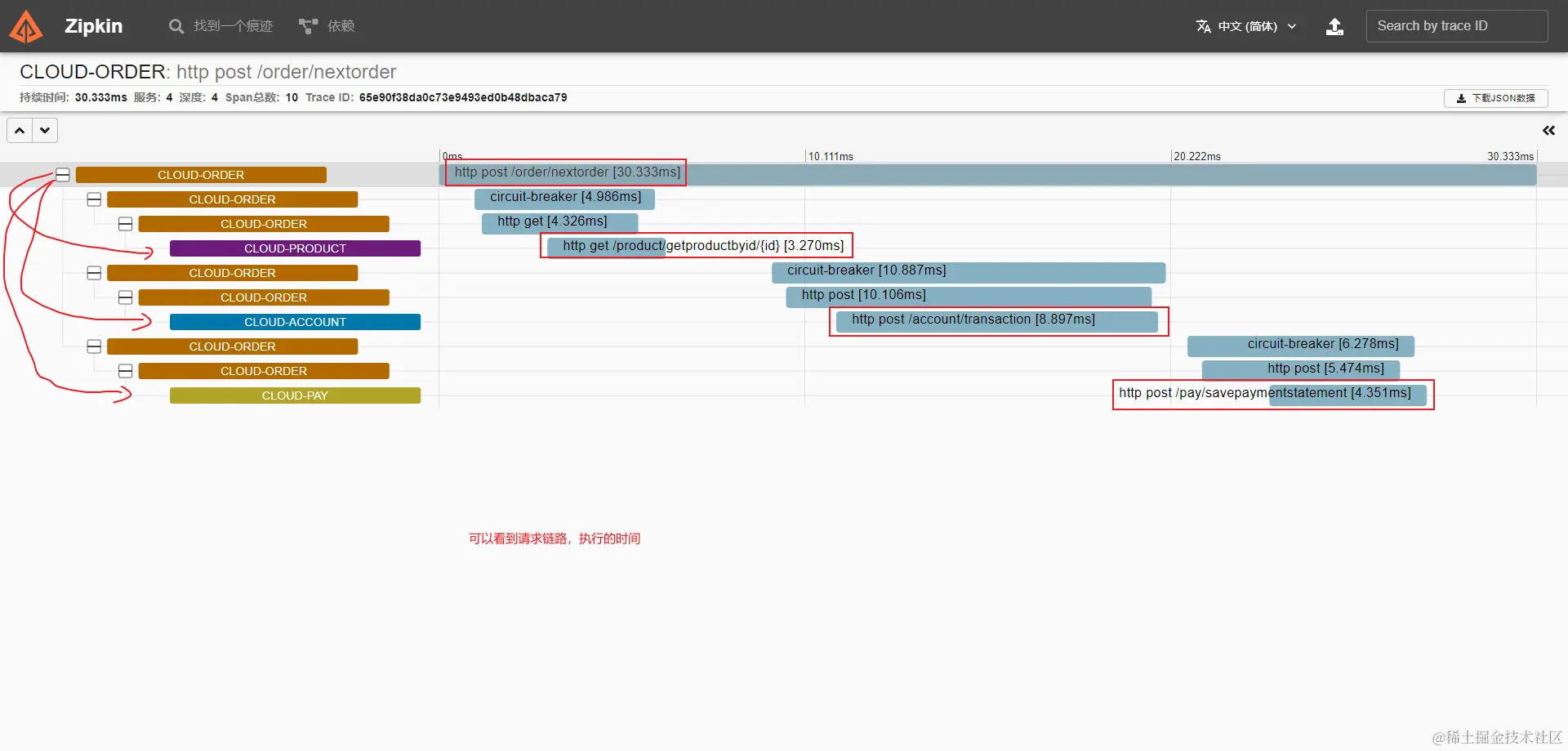Click the upload JSON icon
Screen dimensions: 1568x751
pos(1334,26)
